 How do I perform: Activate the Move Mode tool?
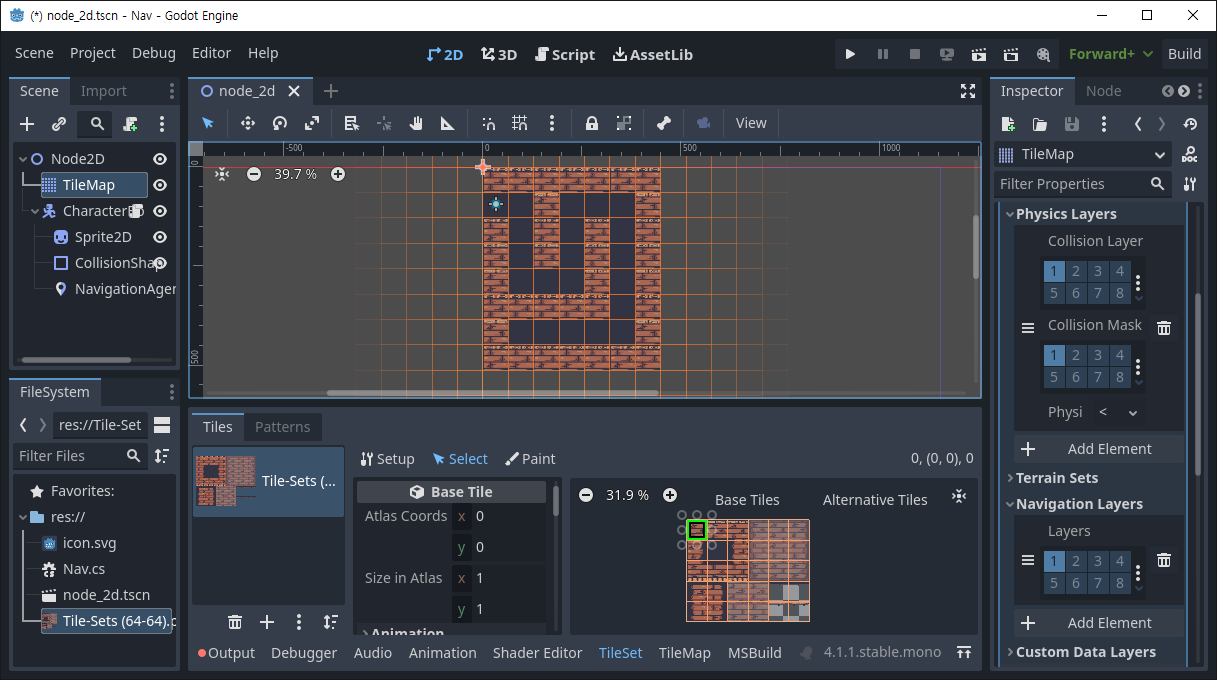pos(248,123)
